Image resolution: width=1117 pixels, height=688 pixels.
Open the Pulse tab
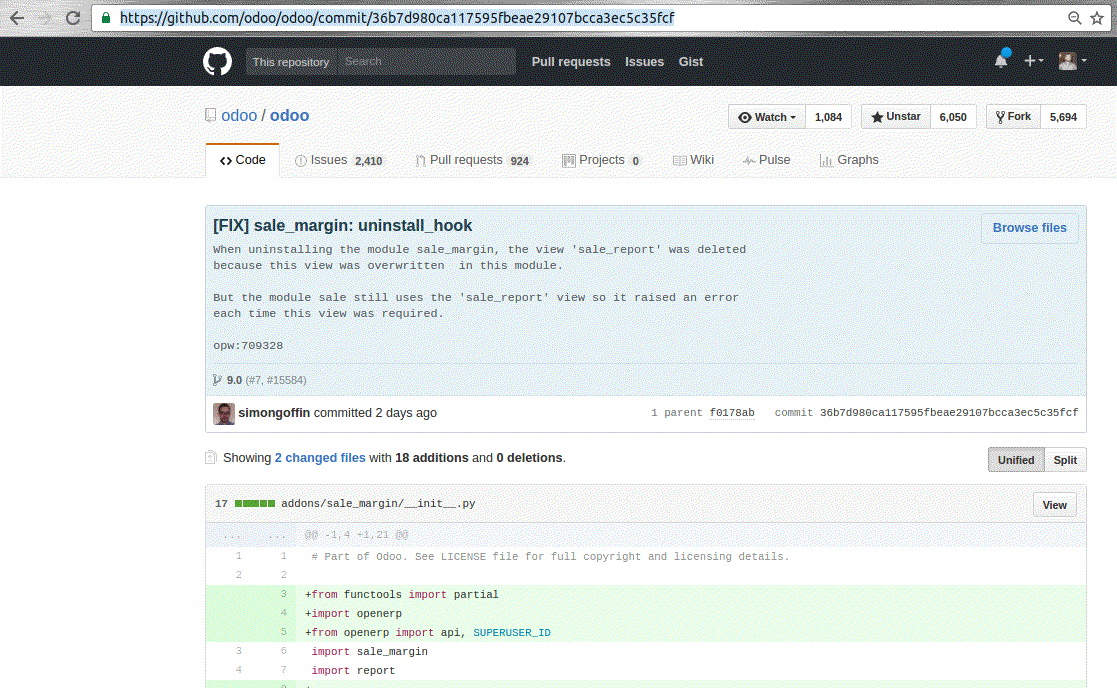click(x=766, y=160)
